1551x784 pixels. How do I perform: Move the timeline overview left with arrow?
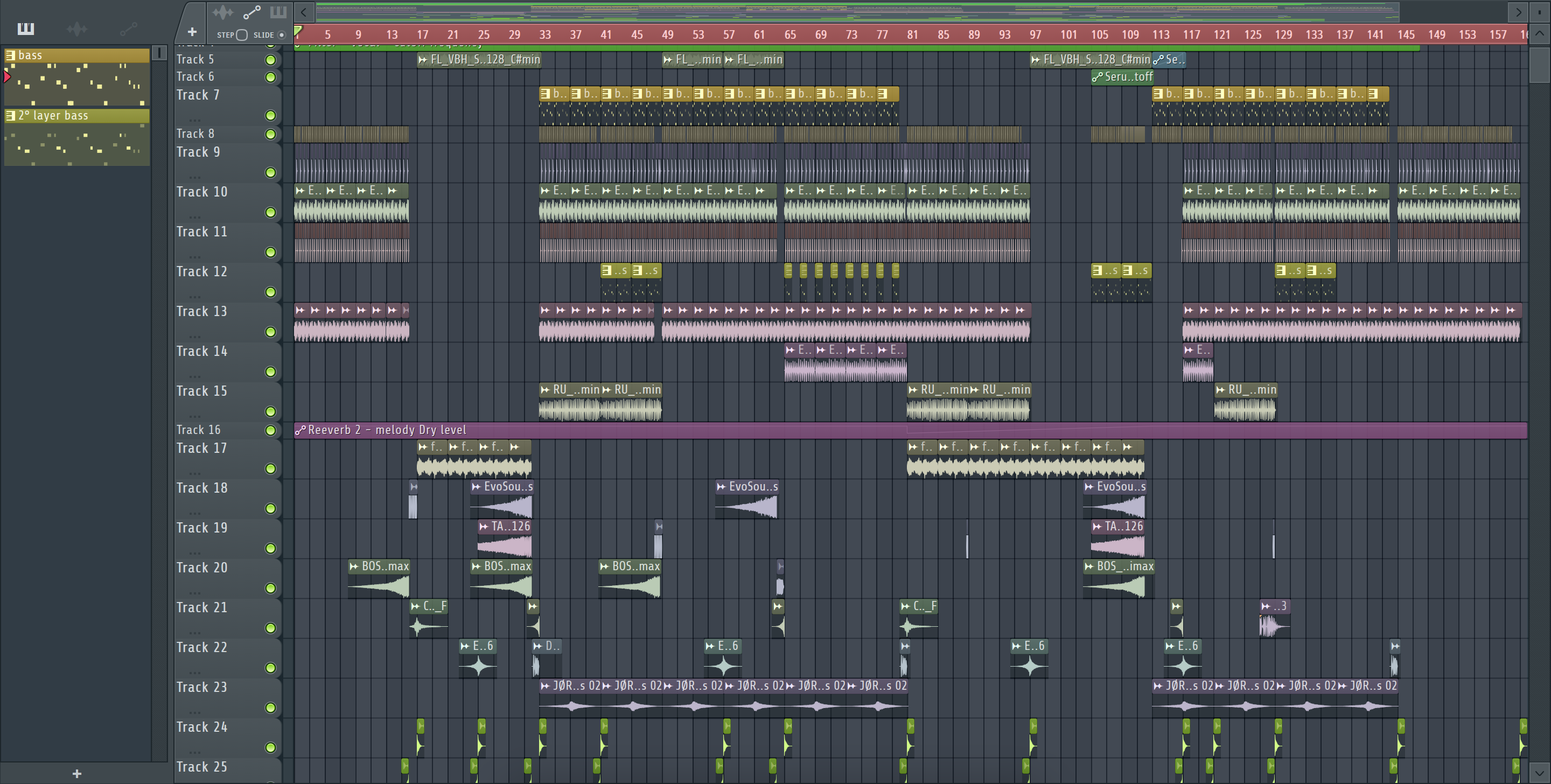(x=304, y=11)
